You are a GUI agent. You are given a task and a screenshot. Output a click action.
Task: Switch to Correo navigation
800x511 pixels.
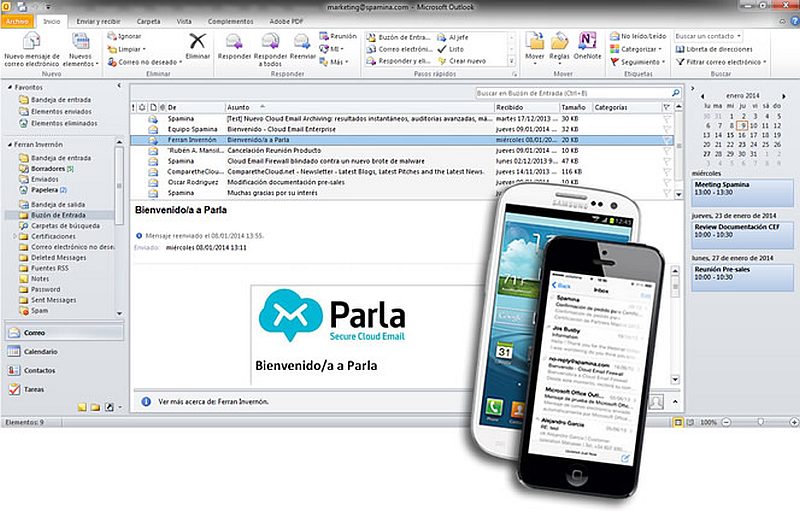point(64,333)
